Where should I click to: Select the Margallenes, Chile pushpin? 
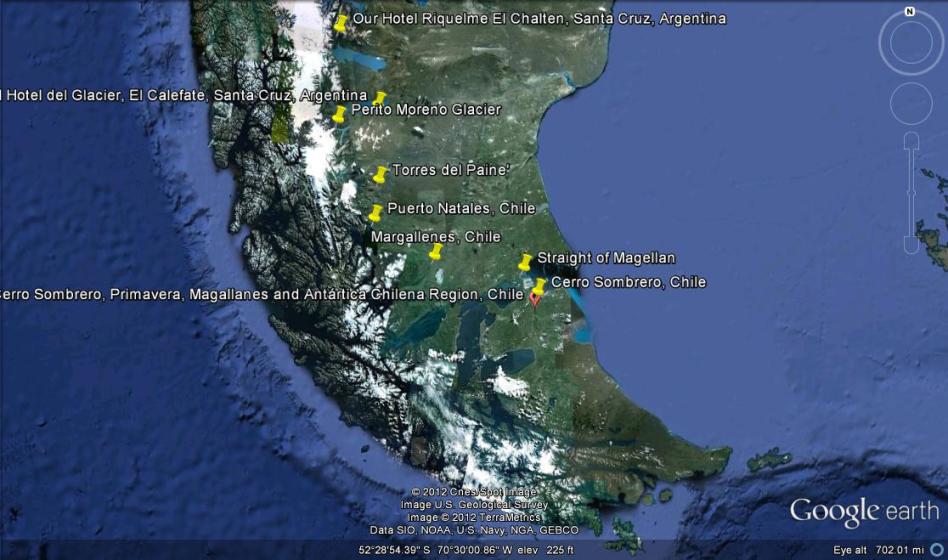[x=435, y=251]
